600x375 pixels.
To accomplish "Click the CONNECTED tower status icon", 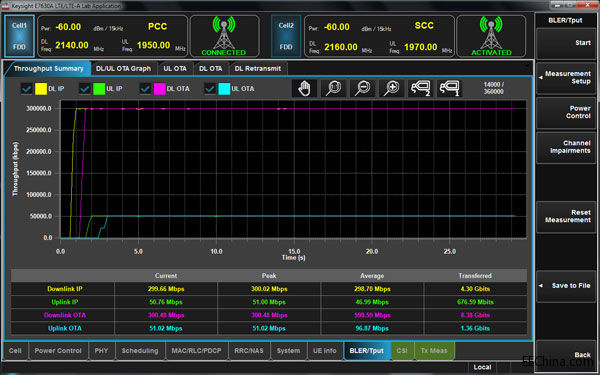I will pos(224,36).
